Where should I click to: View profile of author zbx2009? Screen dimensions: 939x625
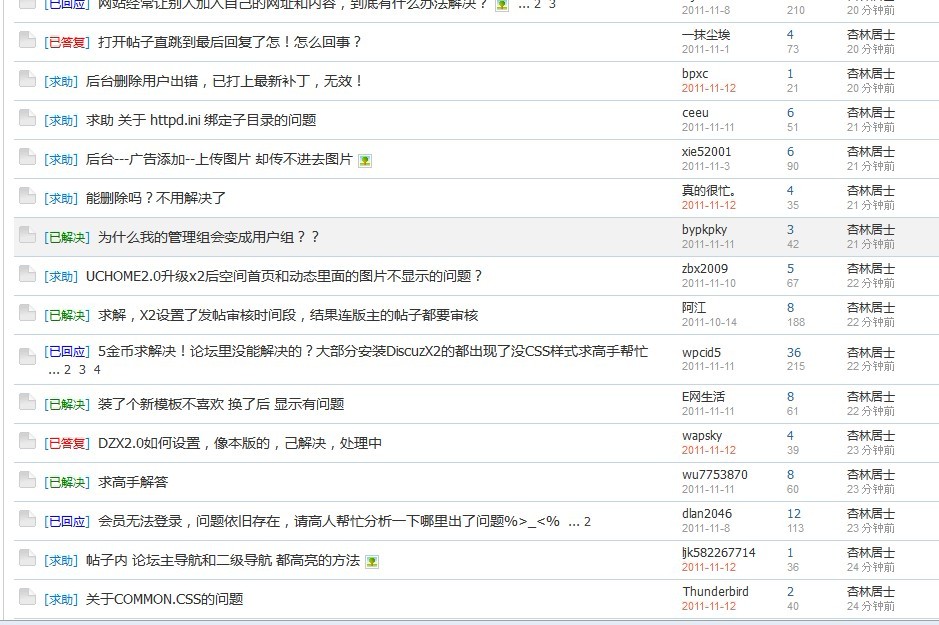(705, 268)
